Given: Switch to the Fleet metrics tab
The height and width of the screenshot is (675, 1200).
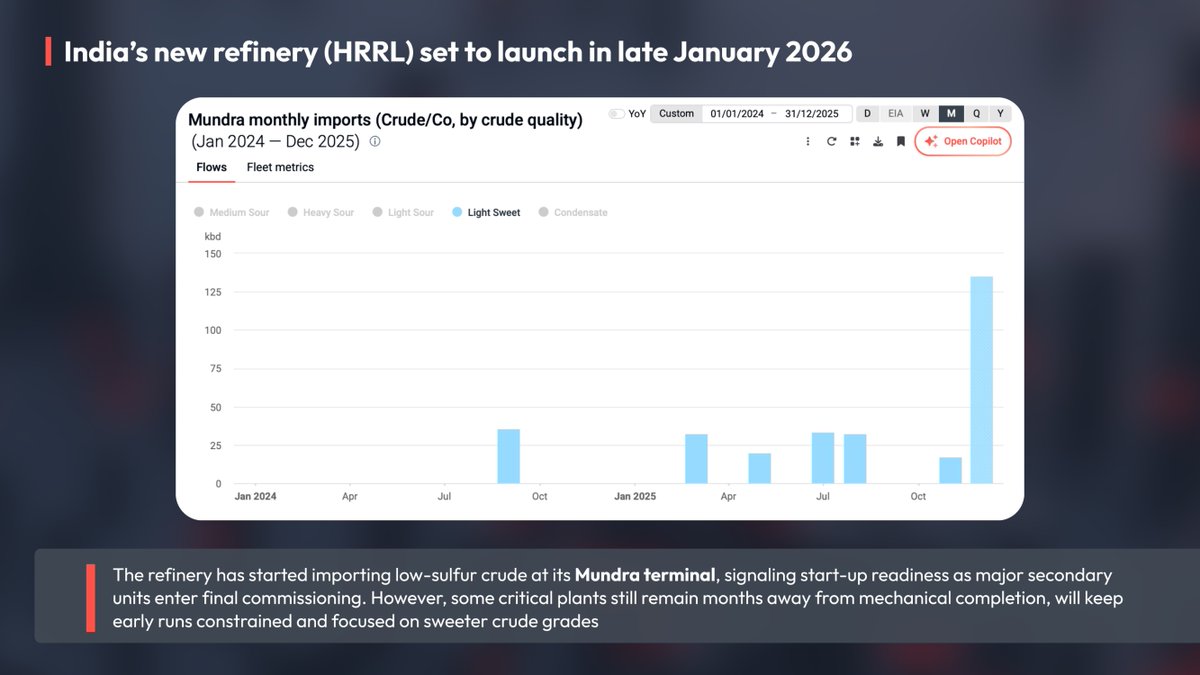Looking at the screenshot, I should point(280,168).
